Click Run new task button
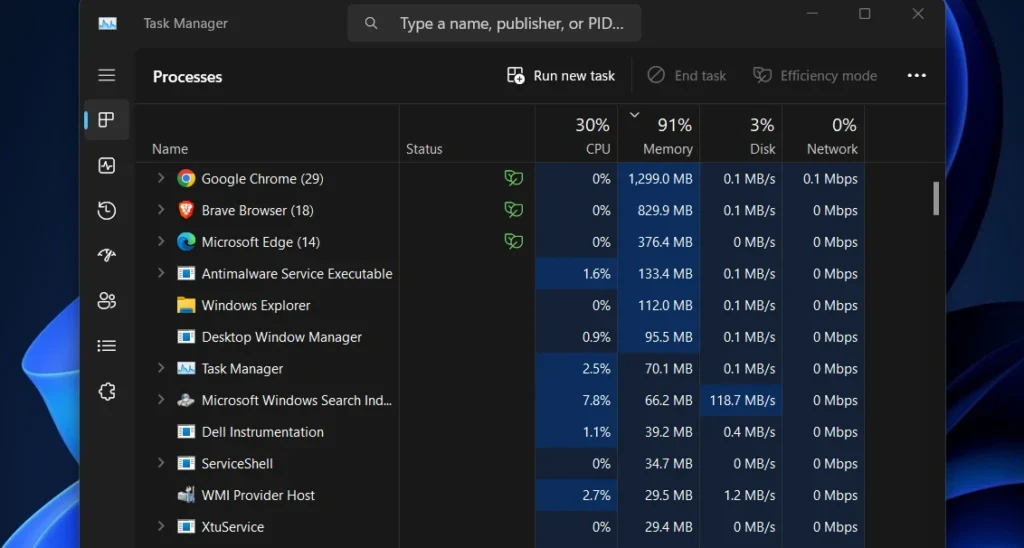The image size is (1024, 548). pyautogui.click(x=561, y=76)
